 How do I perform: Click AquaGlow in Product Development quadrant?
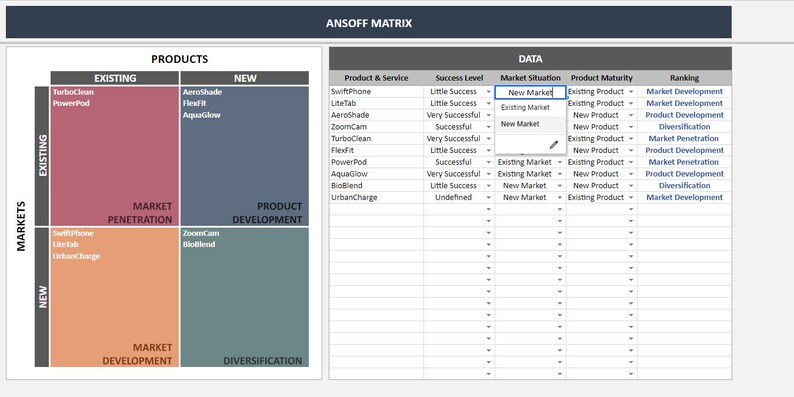pos(202,115)
